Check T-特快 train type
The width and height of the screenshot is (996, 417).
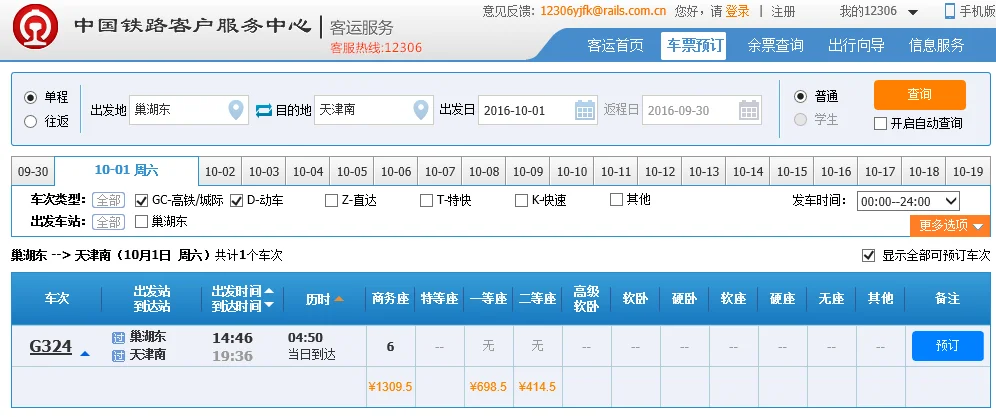[x=426, y=201]
